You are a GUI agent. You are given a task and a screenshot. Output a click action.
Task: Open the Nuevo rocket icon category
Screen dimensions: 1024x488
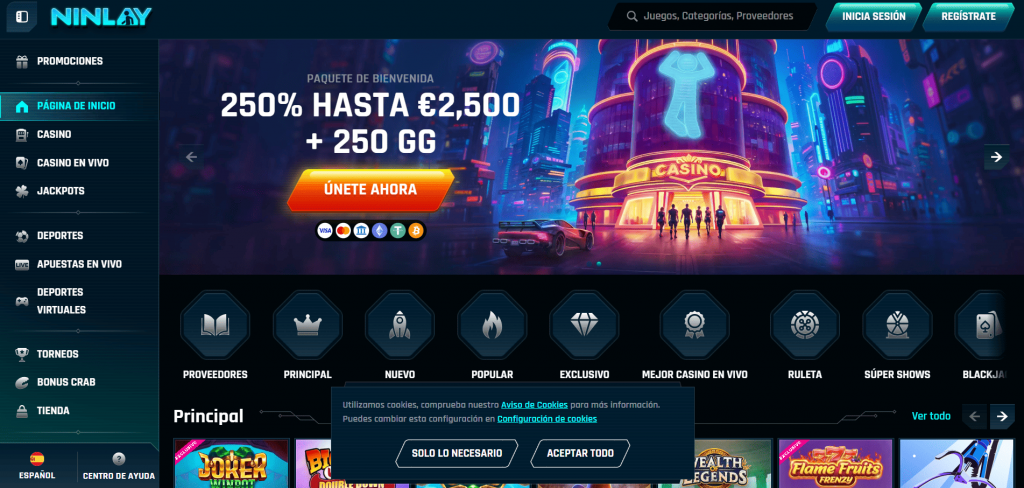point(400,325)
